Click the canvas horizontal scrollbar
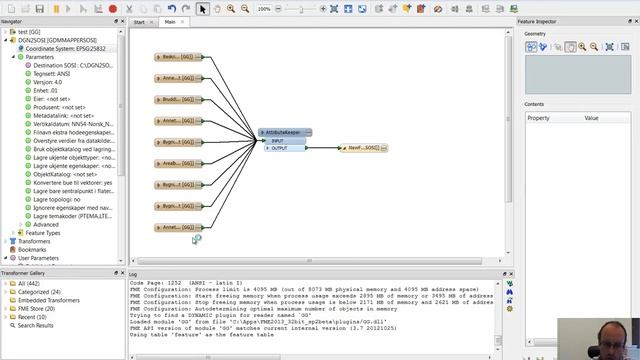This screenshot has height=360, width=640. click(x=309, y=261)
